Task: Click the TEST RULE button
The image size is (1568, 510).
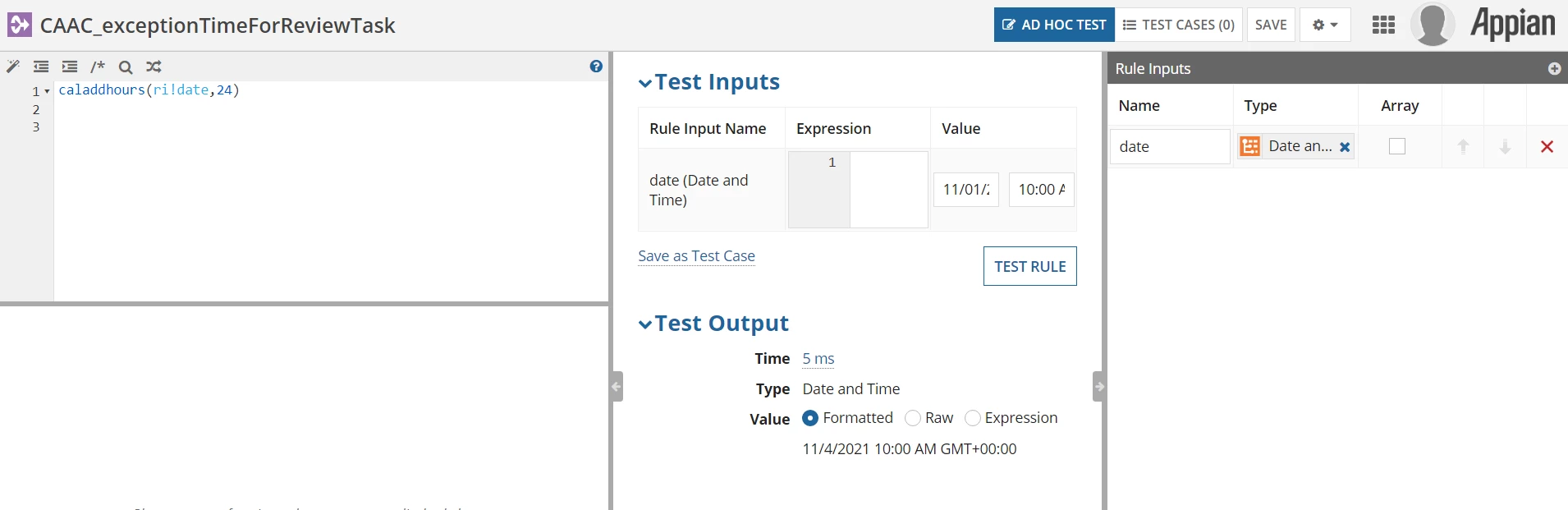Action: (x=1029, y=266)
